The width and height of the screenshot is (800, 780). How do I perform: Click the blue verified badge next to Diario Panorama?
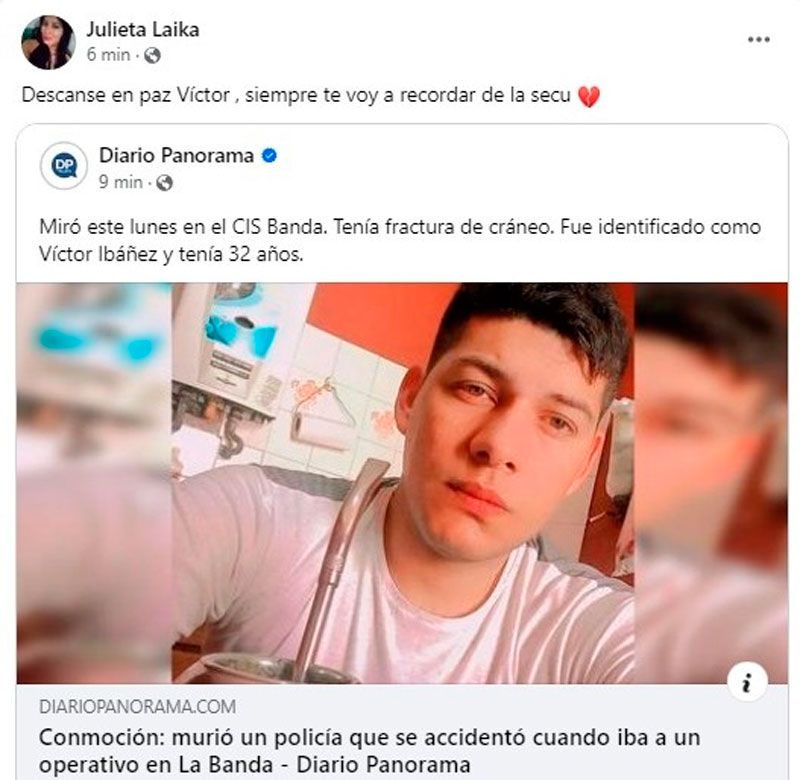(269, 156)
